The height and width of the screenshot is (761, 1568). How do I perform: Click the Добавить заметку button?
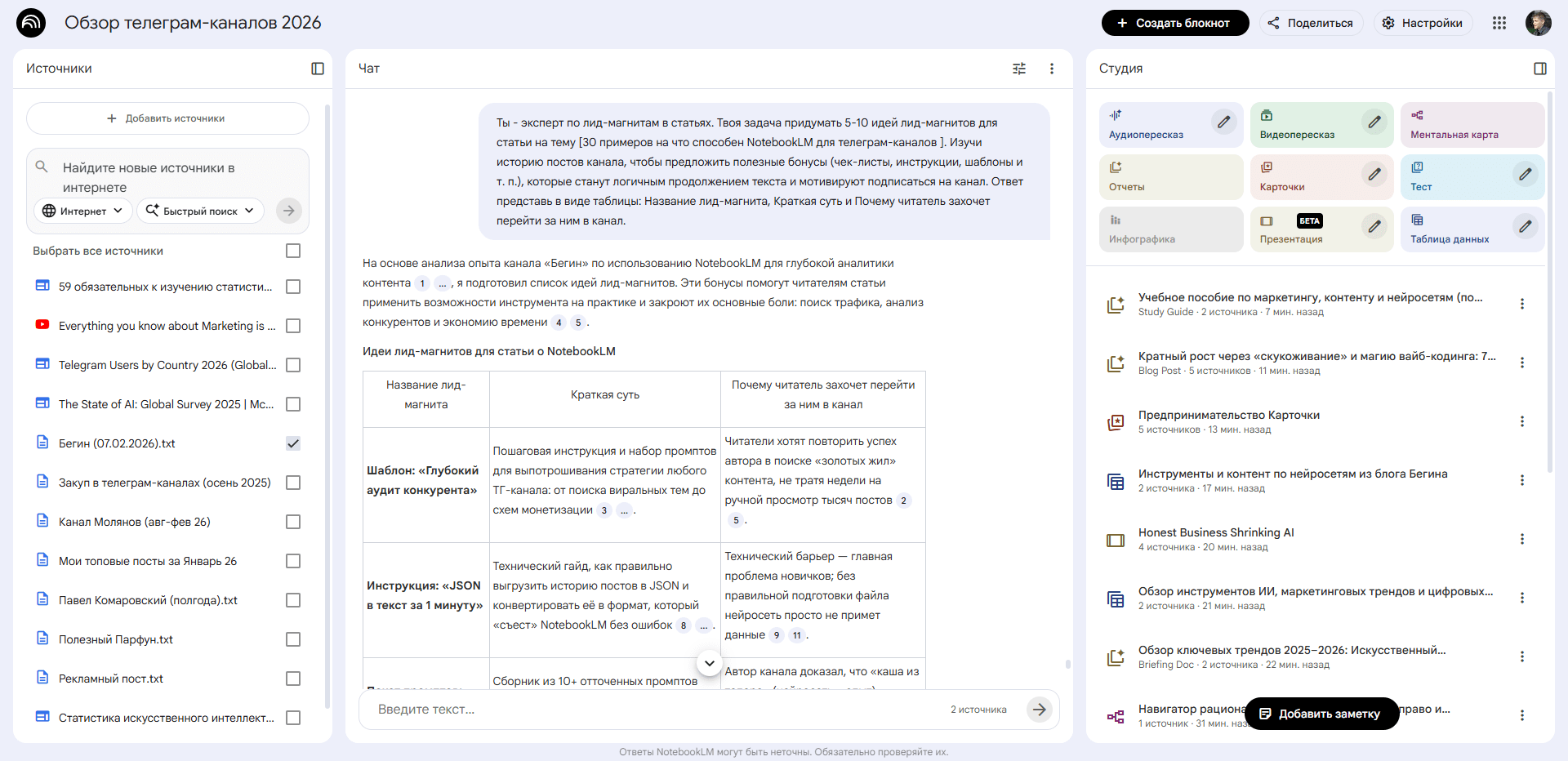click(1321, 714)
